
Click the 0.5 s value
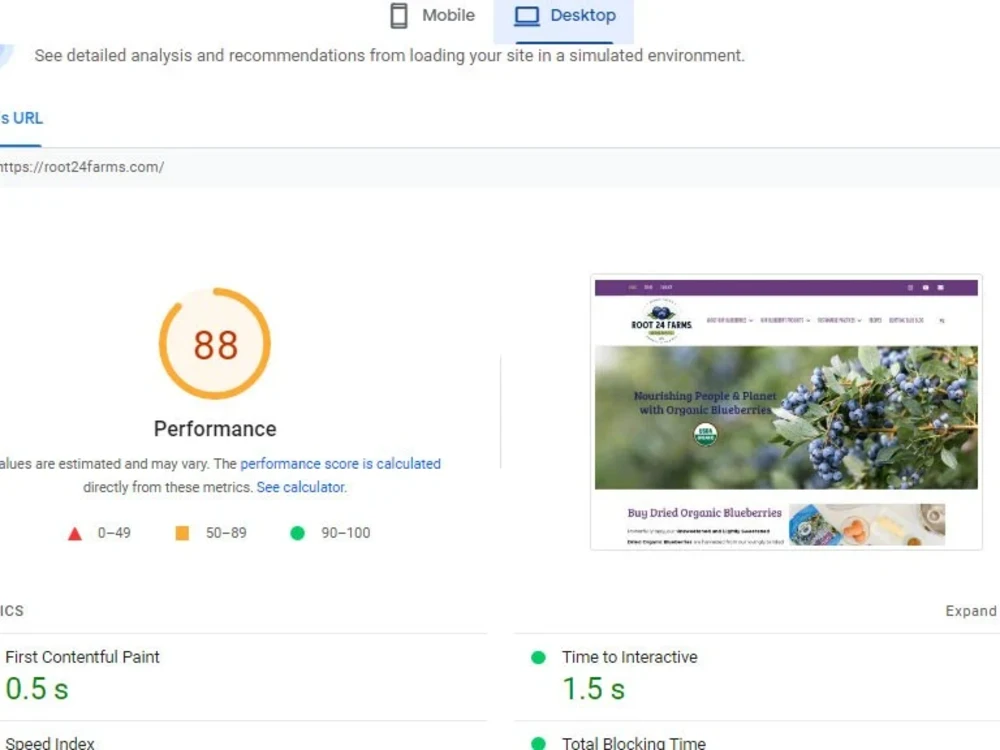coord(37,689)
